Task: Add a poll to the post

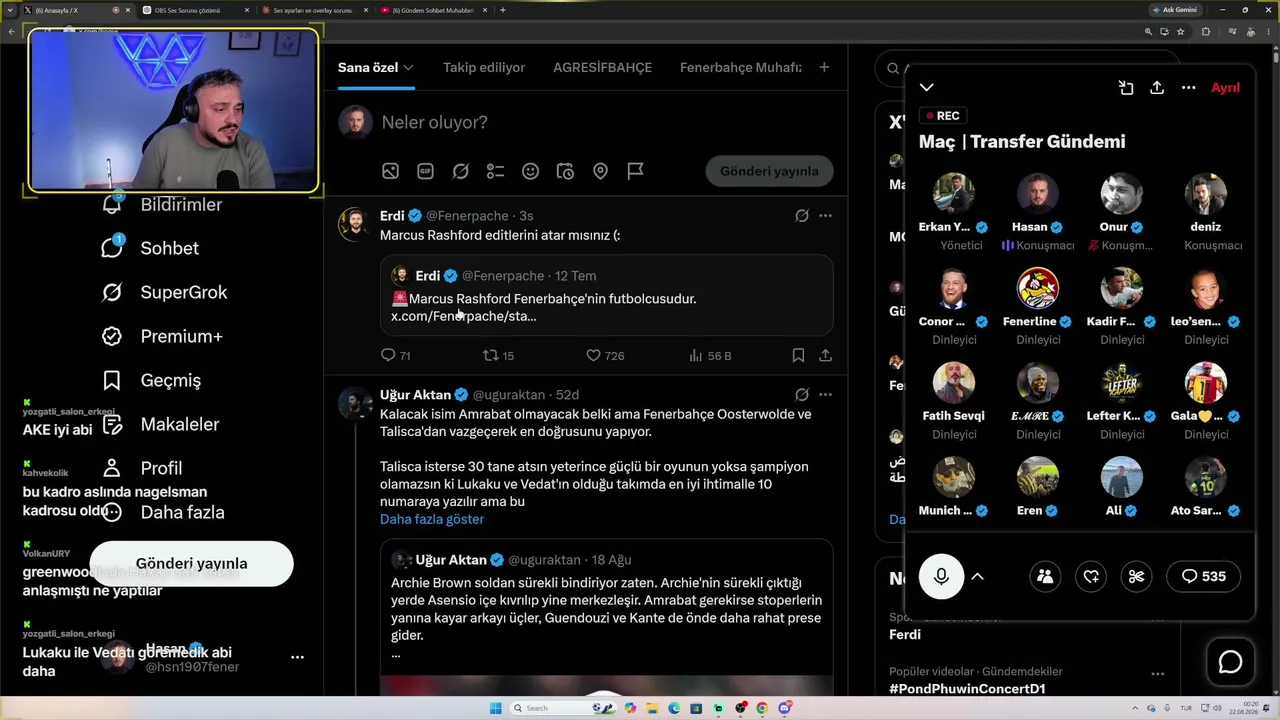Action: [x=495, y=171]
